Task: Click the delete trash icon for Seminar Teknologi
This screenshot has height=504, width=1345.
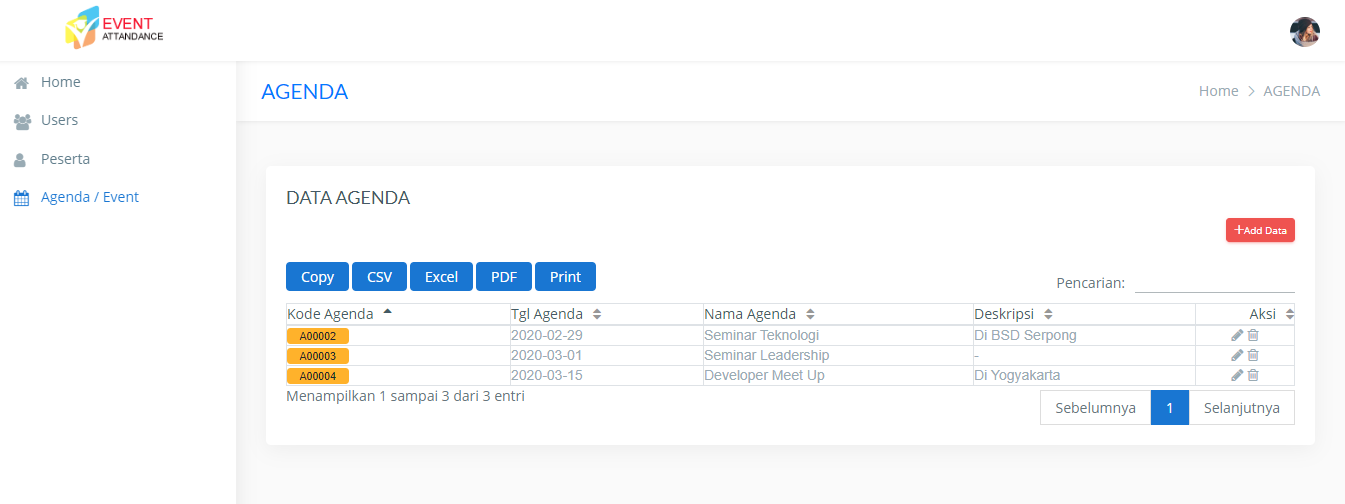Action: click(1253, 336)
